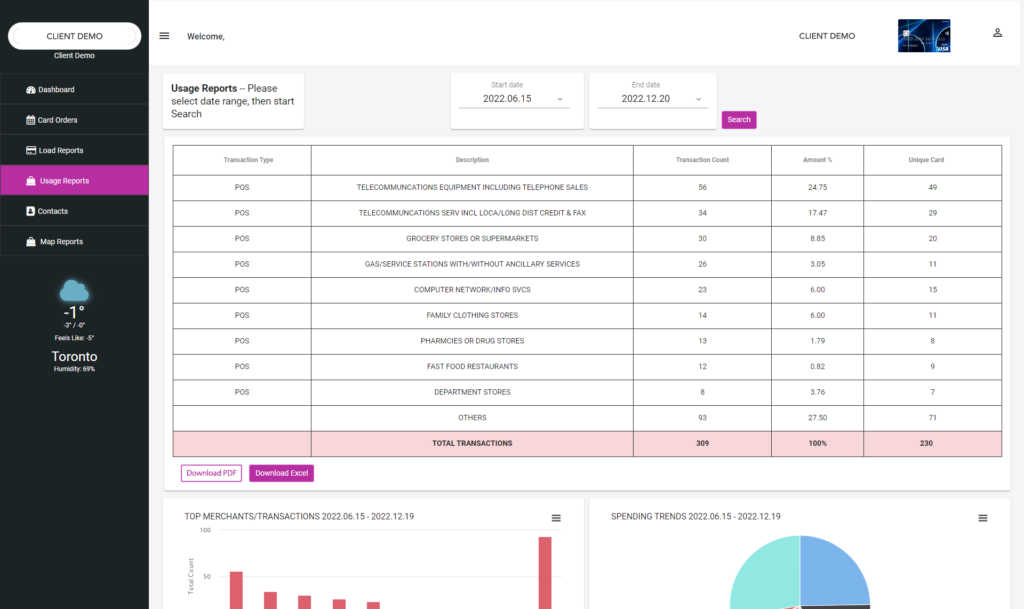Image resolution: width=1024 pixels, height=609 pixels.
Task: Expand the End date dropdown arrow
Action: [698, 99]
